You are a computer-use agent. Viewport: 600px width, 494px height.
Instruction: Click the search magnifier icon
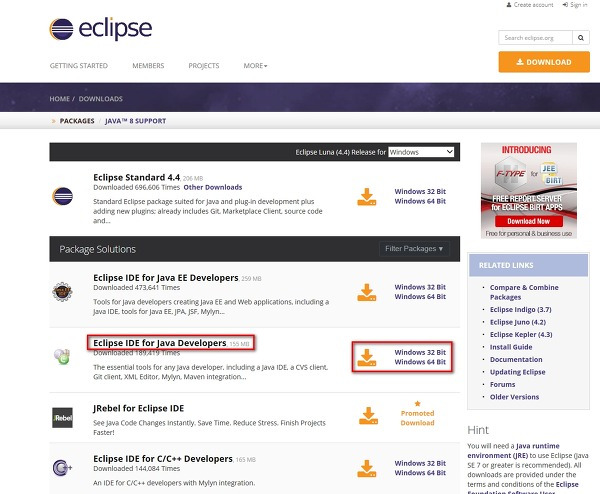pyautogui.click(x=580, y=38)
